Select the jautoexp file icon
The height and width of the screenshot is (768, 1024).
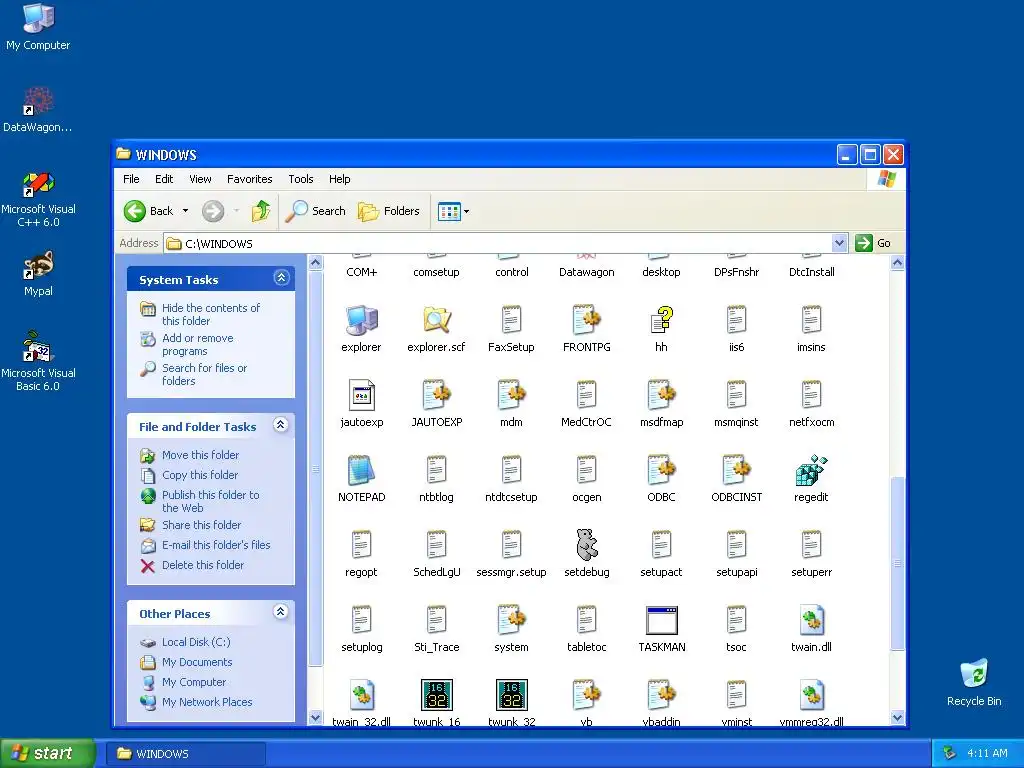point(361,396)
